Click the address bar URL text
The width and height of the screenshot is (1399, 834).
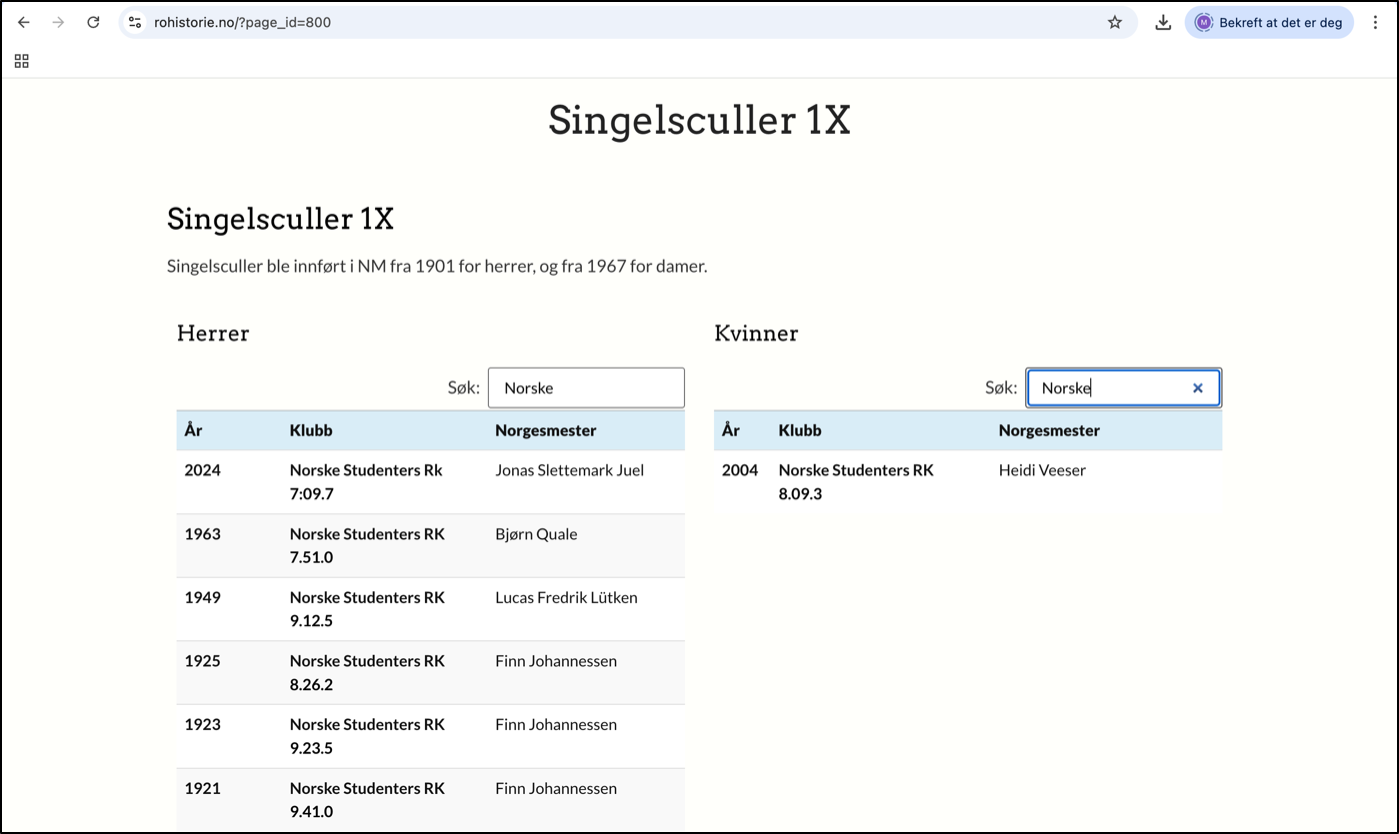pos(242,22)
